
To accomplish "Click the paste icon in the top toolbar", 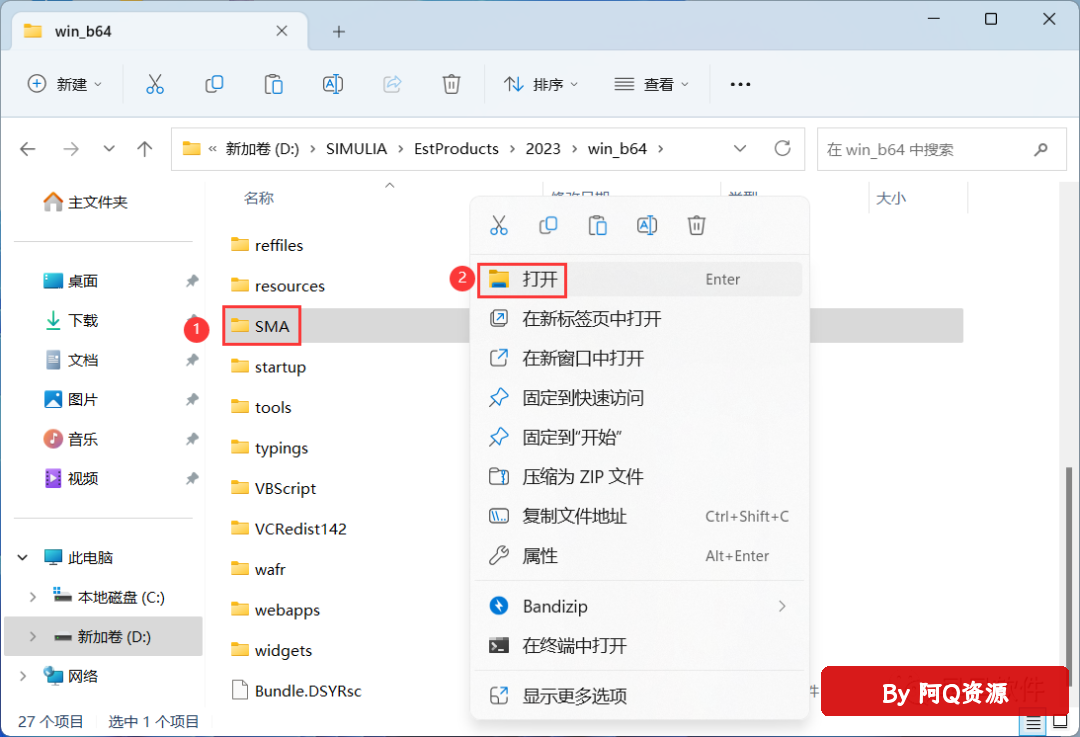I will [273, 85].
